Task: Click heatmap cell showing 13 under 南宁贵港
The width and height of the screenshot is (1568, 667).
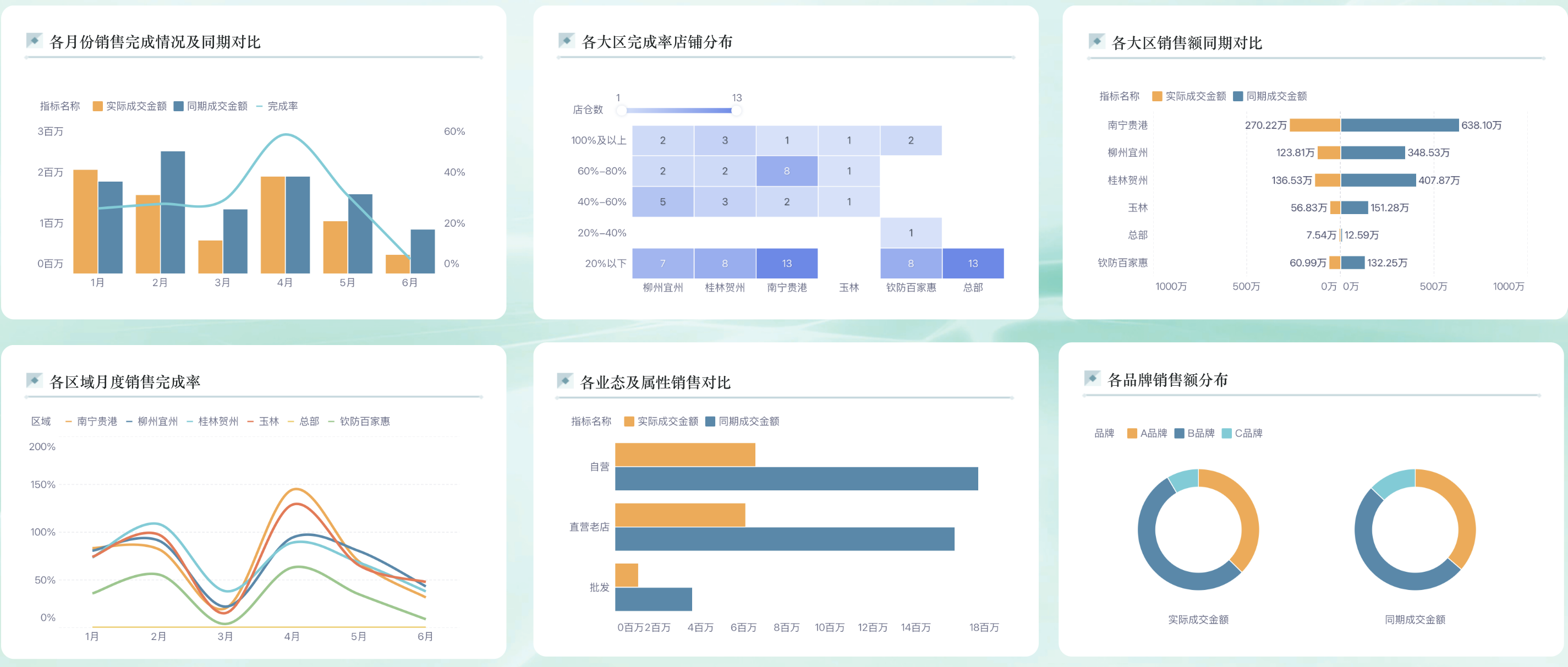Action: (x=787, y=263)
